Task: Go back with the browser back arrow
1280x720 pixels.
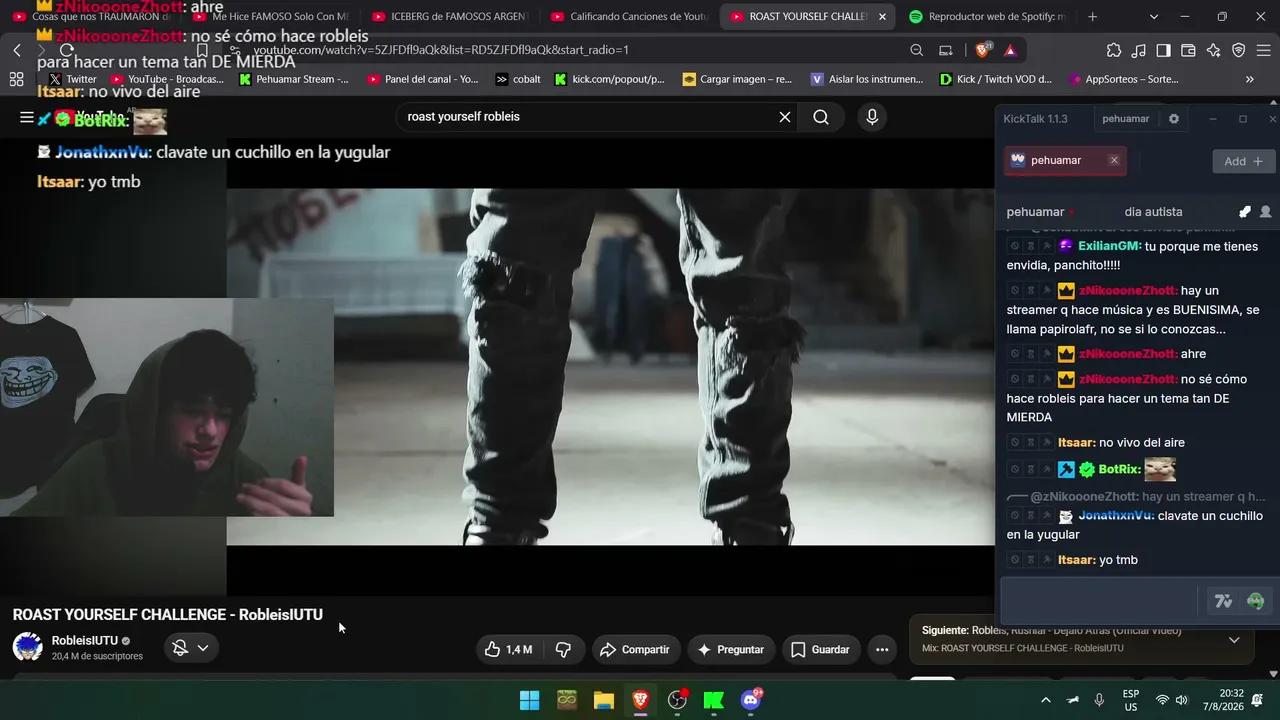Action: (17, 50)
